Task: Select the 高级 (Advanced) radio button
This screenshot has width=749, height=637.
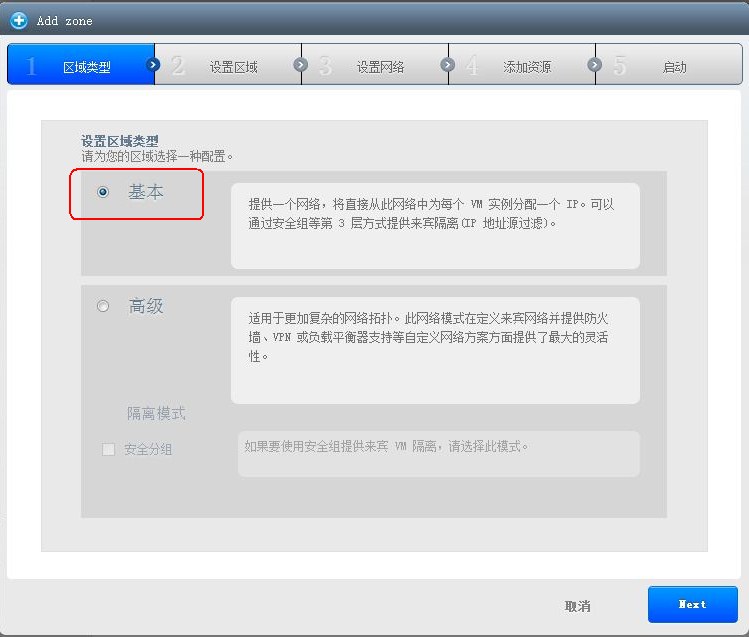Action: [x=103, y=306]
